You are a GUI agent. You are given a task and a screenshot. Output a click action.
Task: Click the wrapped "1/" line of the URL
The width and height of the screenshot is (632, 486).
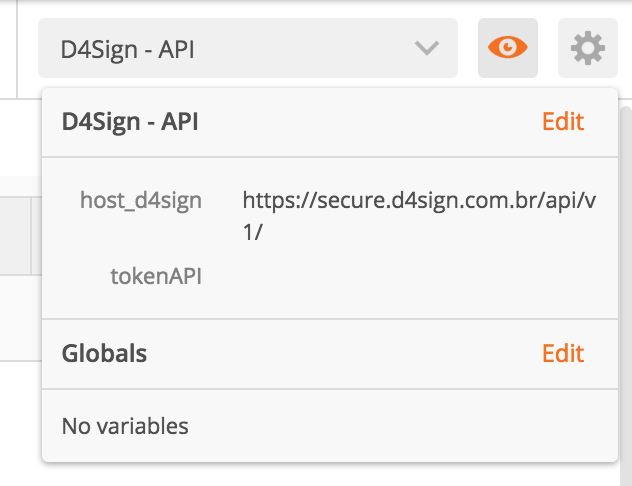252,232
